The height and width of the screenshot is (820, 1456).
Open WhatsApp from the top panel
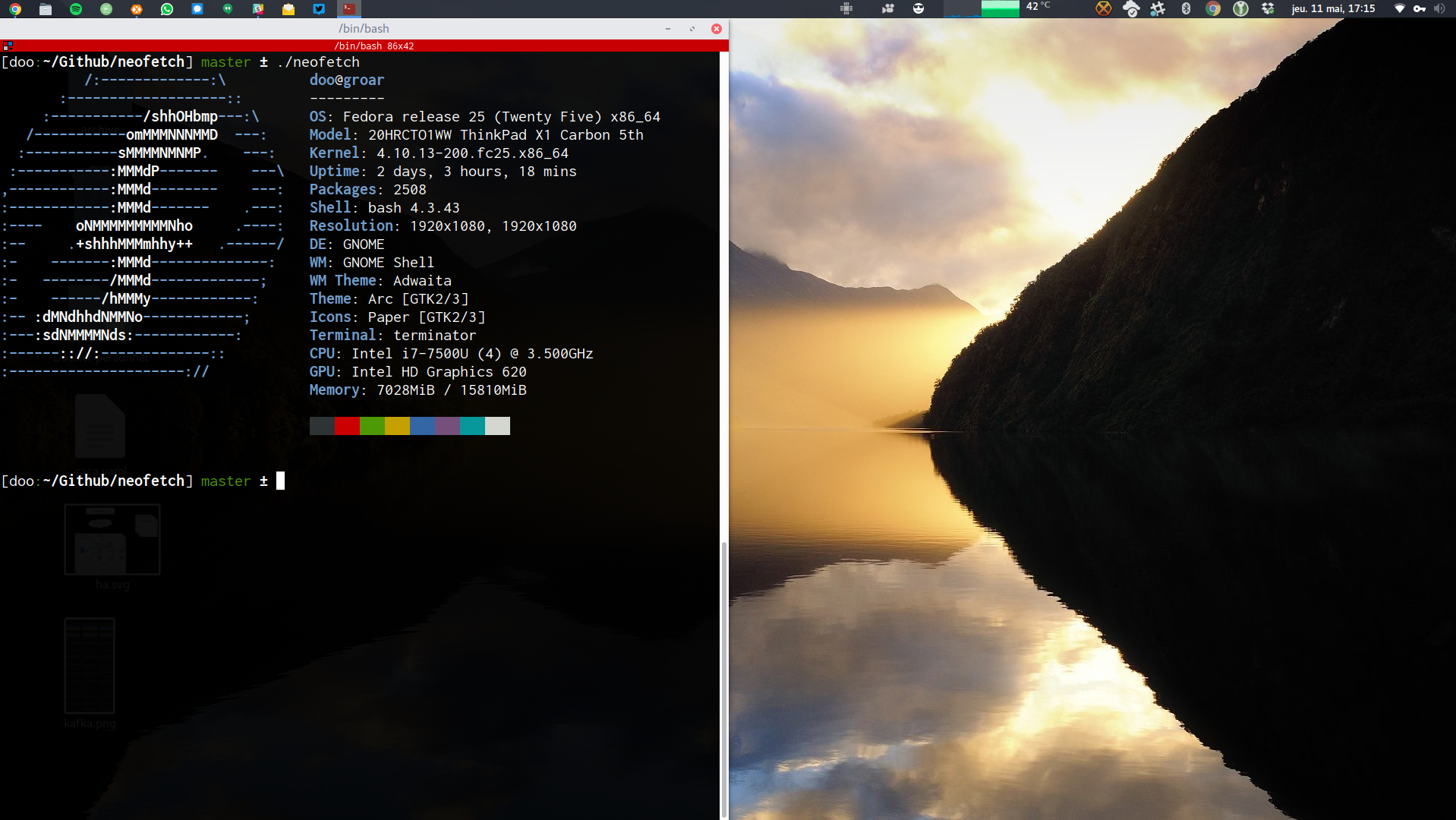pos(167,9)
